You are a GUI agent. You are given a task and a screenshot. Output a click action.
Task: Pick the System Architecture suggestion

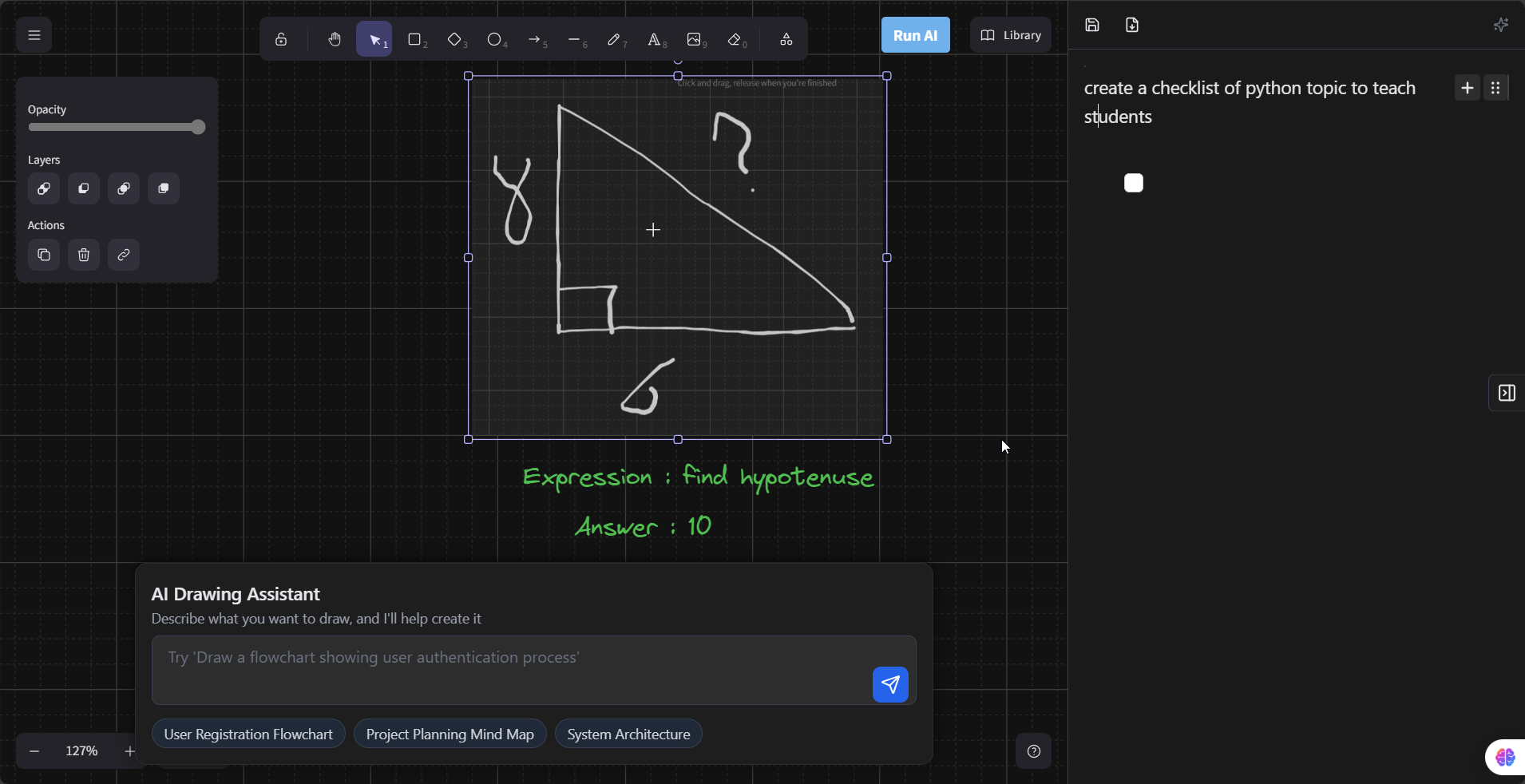628,734
